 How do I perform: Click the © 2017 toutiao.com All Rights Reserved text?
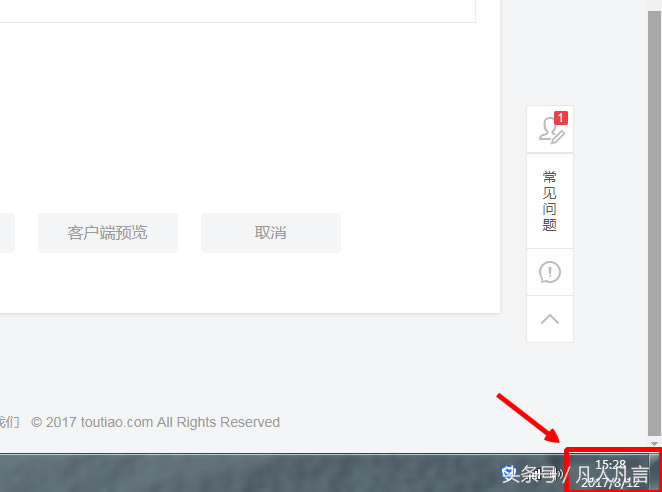pos(155,422)
